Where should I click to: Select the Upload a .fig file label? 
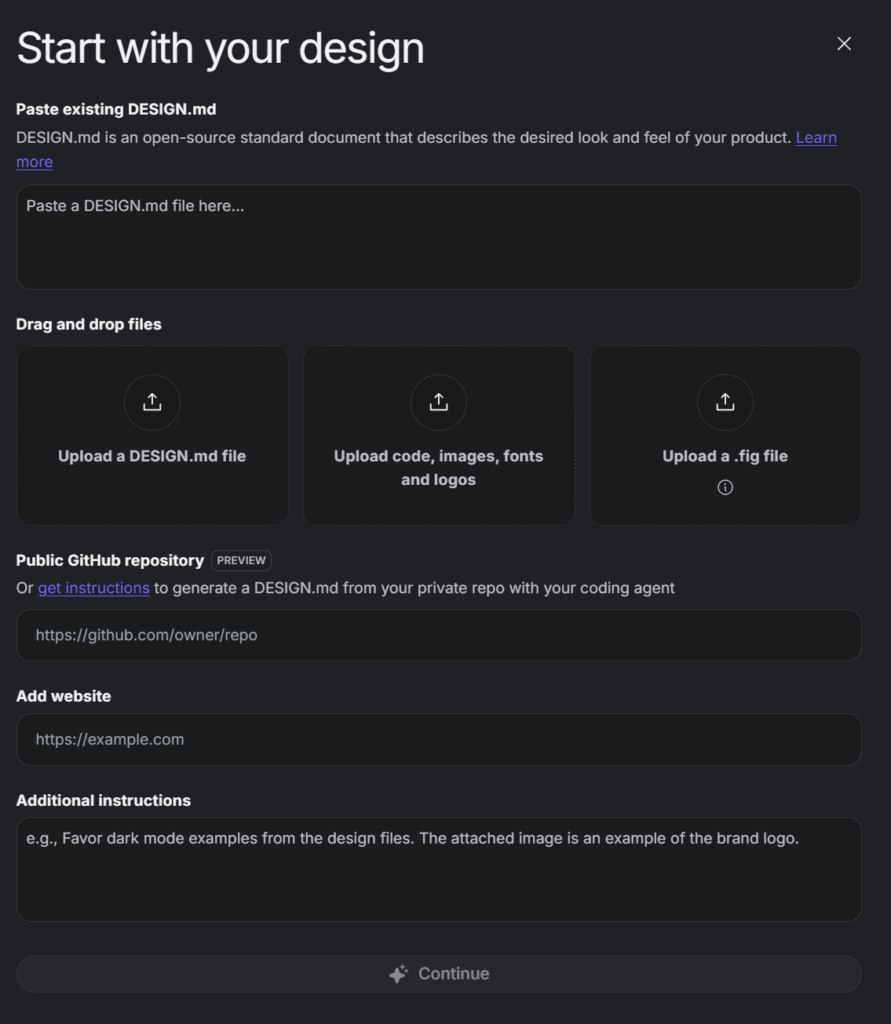[725, 456]
